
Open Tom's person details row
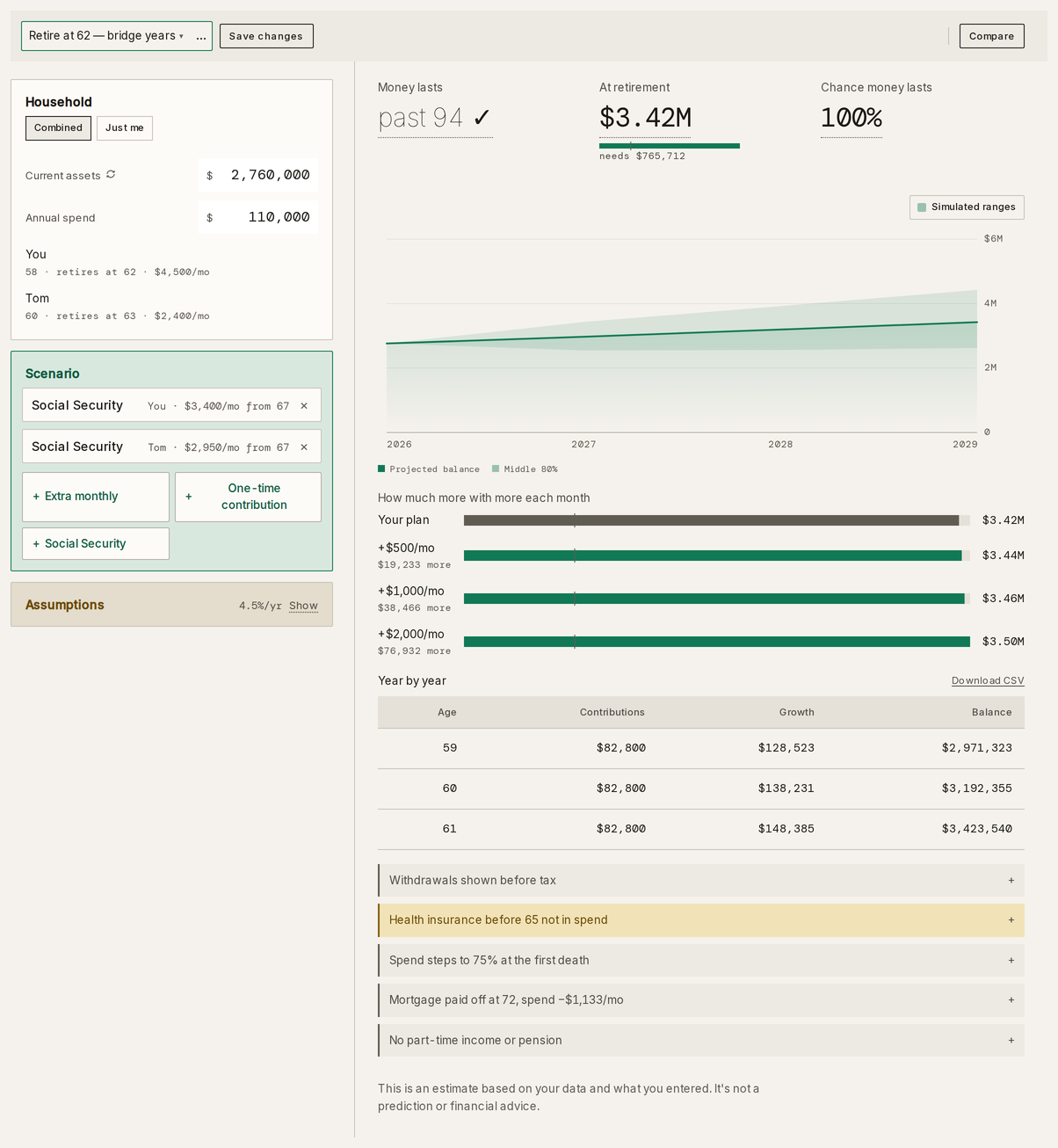click(171, 307)
